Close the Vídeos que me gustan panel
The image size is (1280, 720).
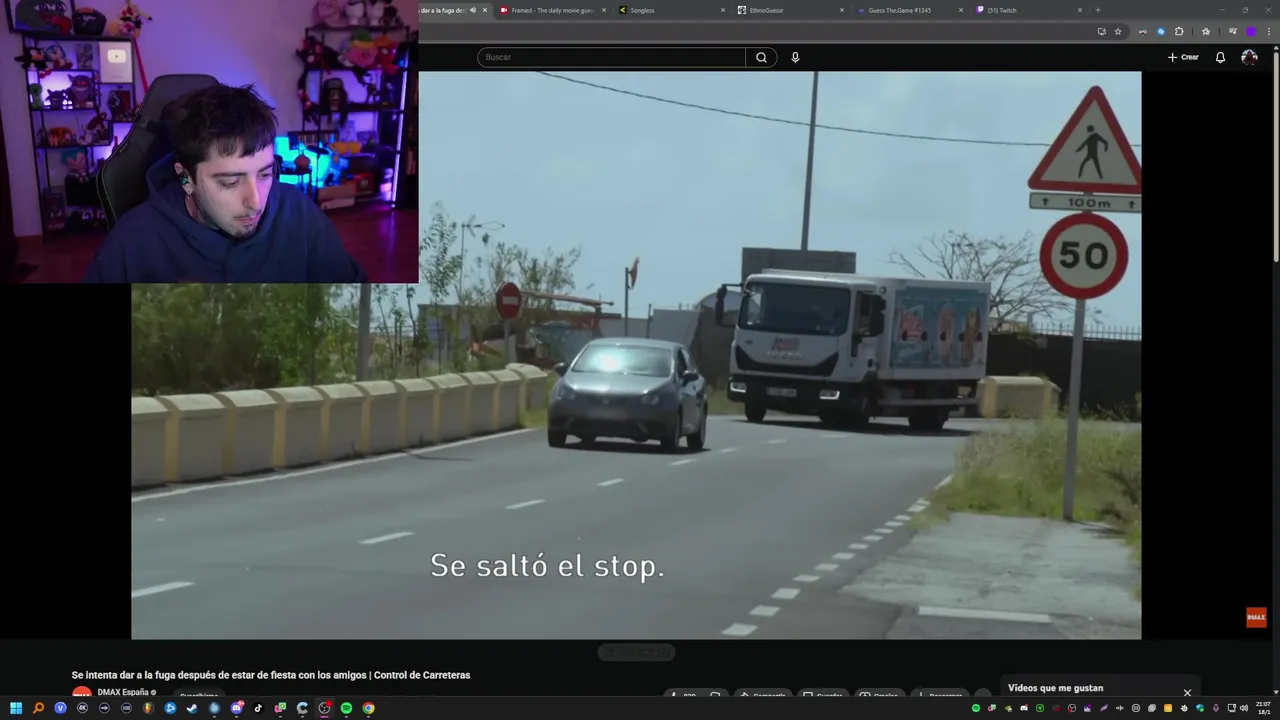point(1187,692)
